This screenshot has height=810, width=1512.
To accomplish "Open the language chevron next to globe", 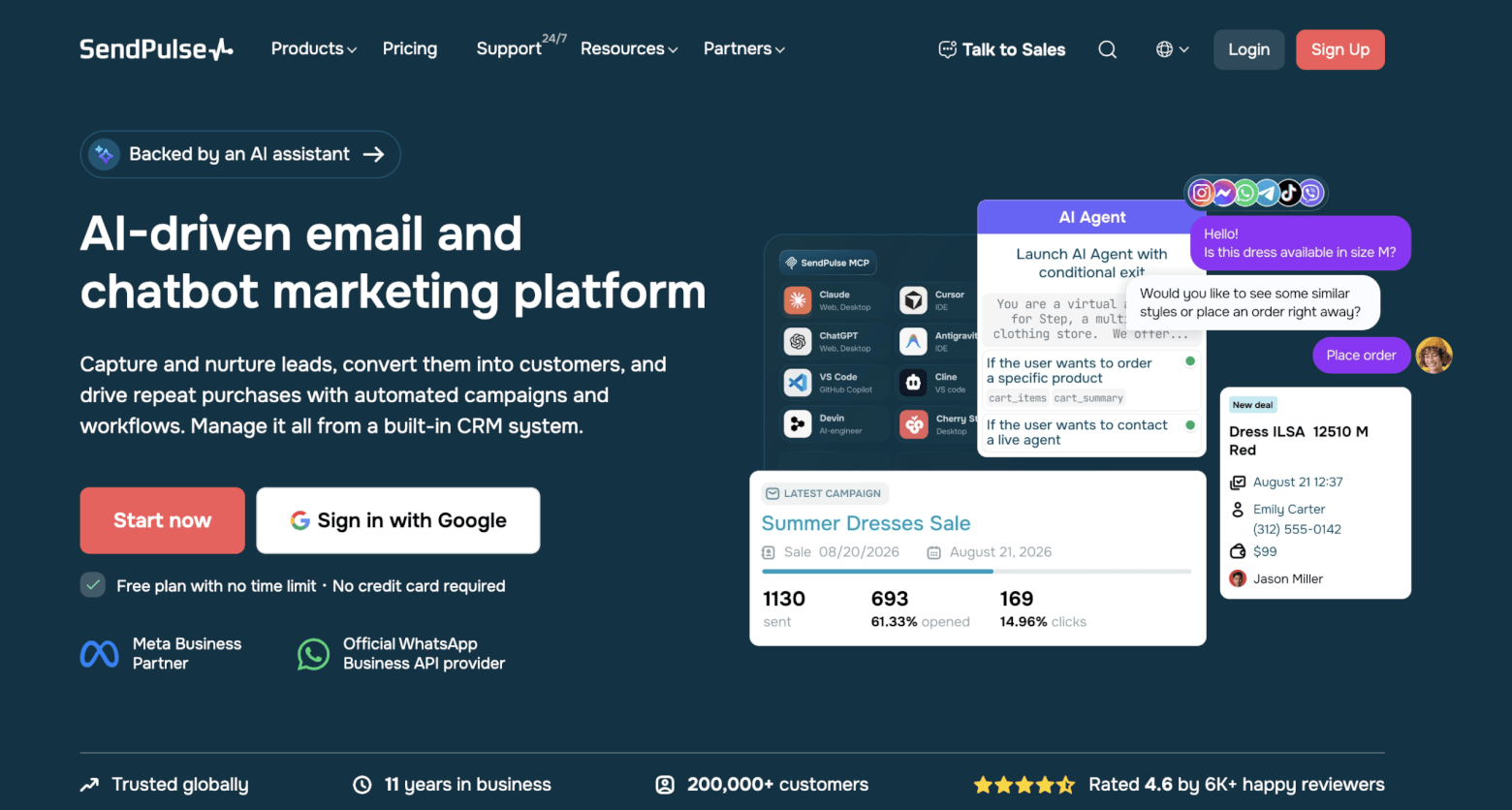I will 1184,49.
